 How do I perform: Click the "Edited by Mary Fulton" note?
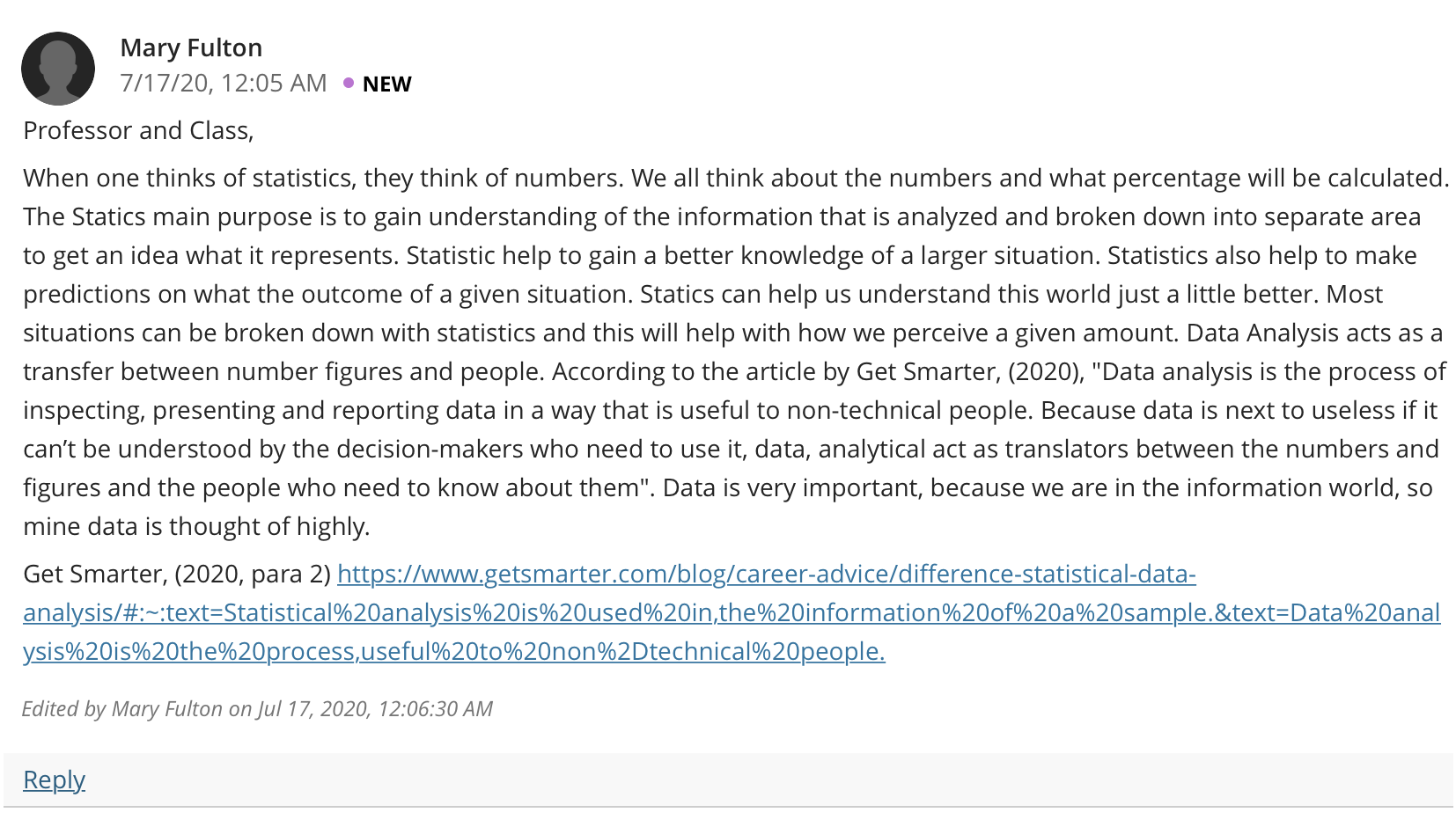257,709
